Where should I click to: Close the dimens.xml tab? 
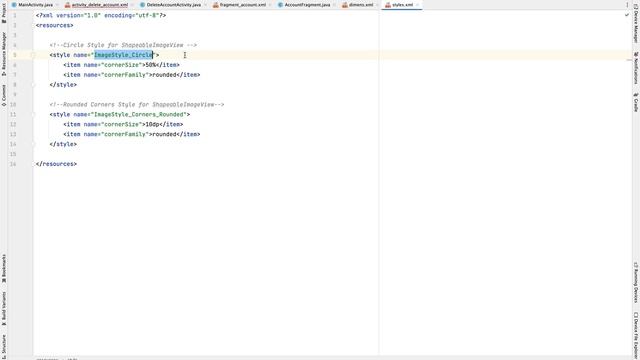click(377, 5)
